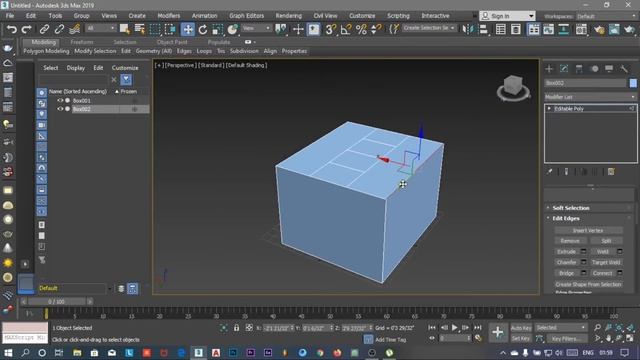Toggle the Auto Key button
This screenshot has height=360, width=640.
click(521, 328)
